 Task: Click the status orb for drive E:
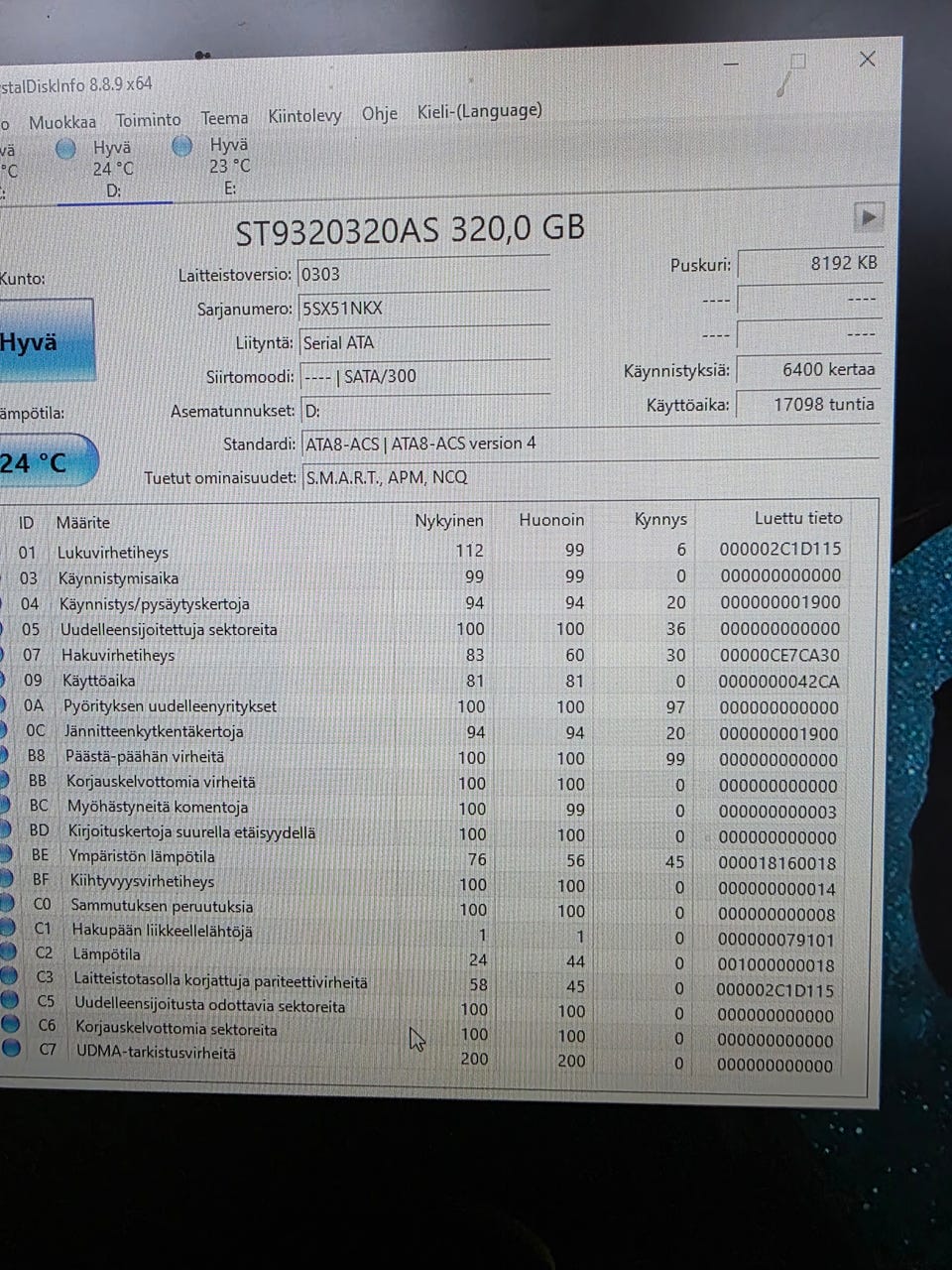(x=181, y=146)
